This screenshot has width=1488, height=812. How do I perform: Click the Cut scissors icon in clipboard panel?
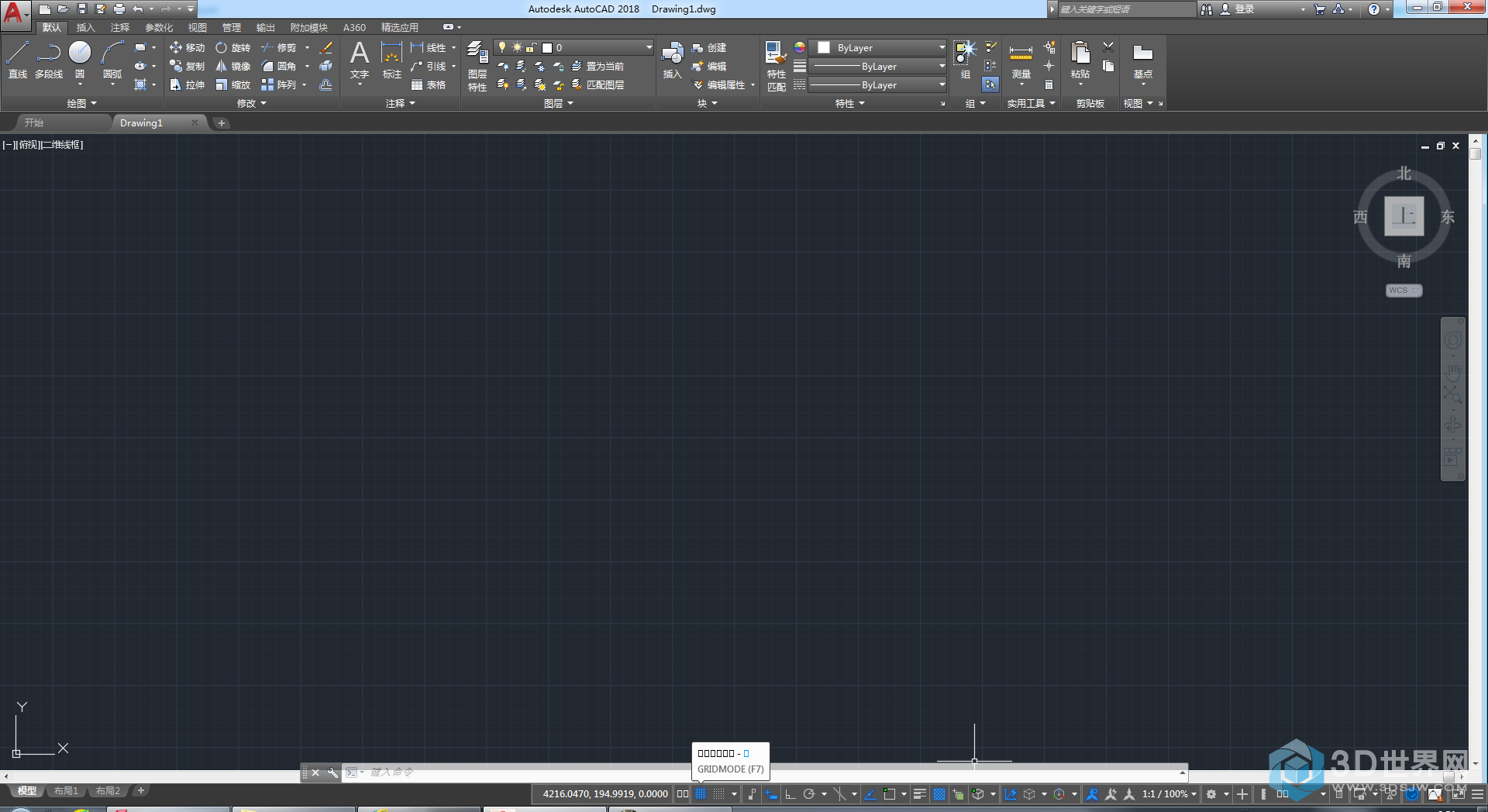tap(1108, 47)
